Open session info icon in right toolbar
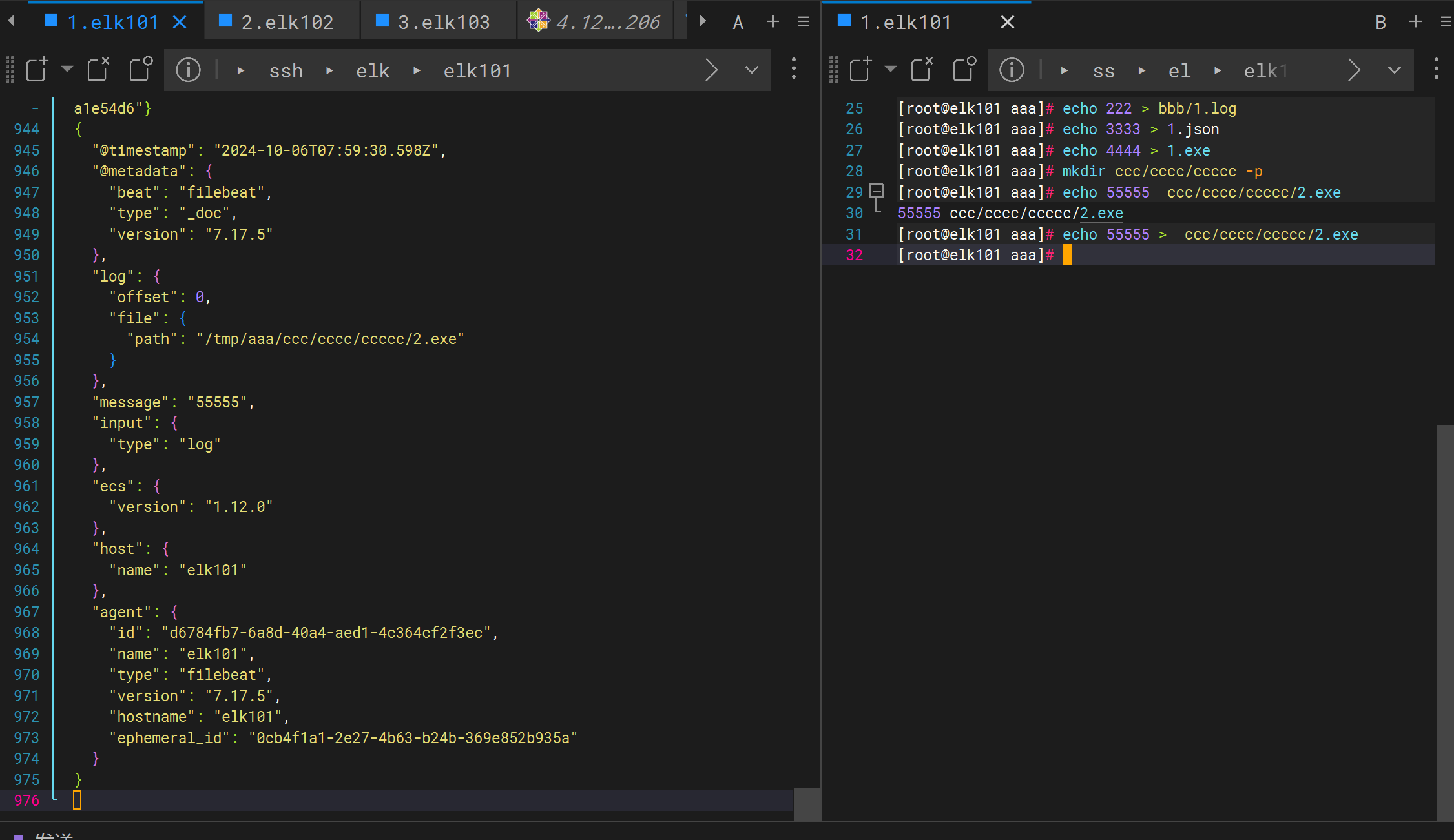The image size is (1454, 840). click(x=1012, y=70)
